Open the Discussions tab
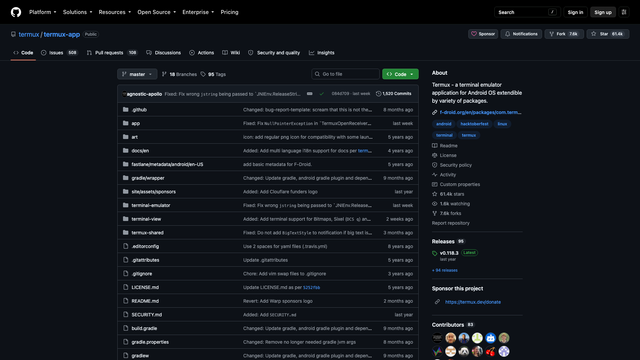 tap(164, 53)
